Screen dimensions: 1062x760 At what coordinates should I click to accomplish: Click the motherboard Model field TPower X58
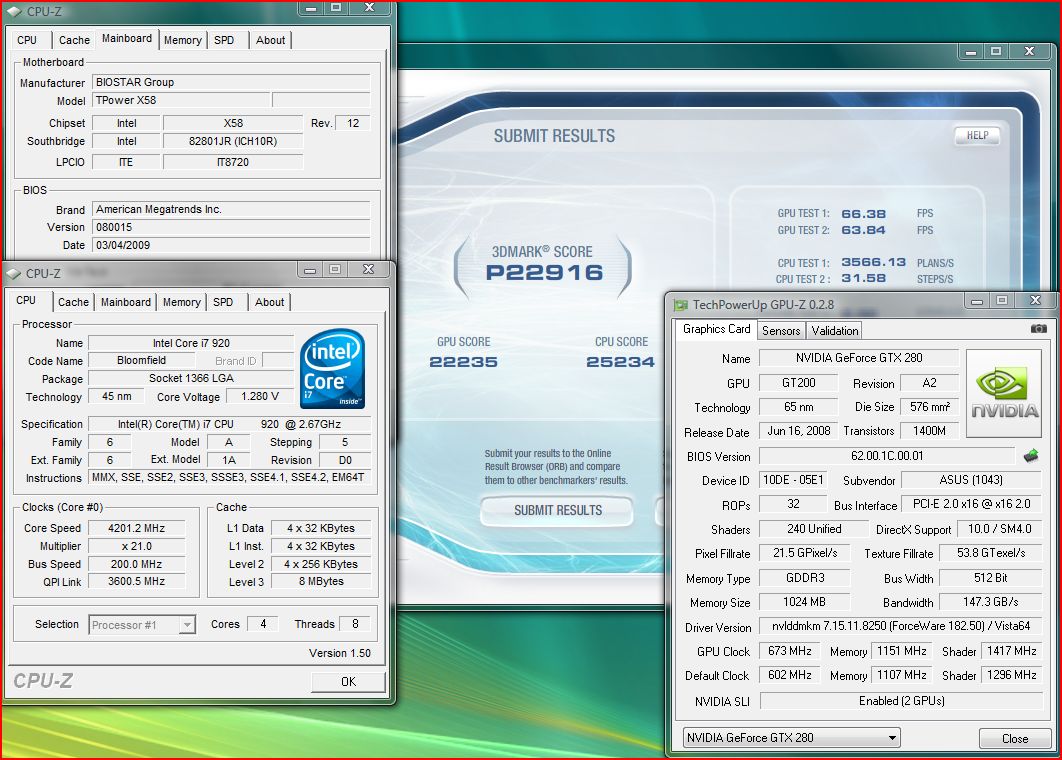[x=181, y=100]
